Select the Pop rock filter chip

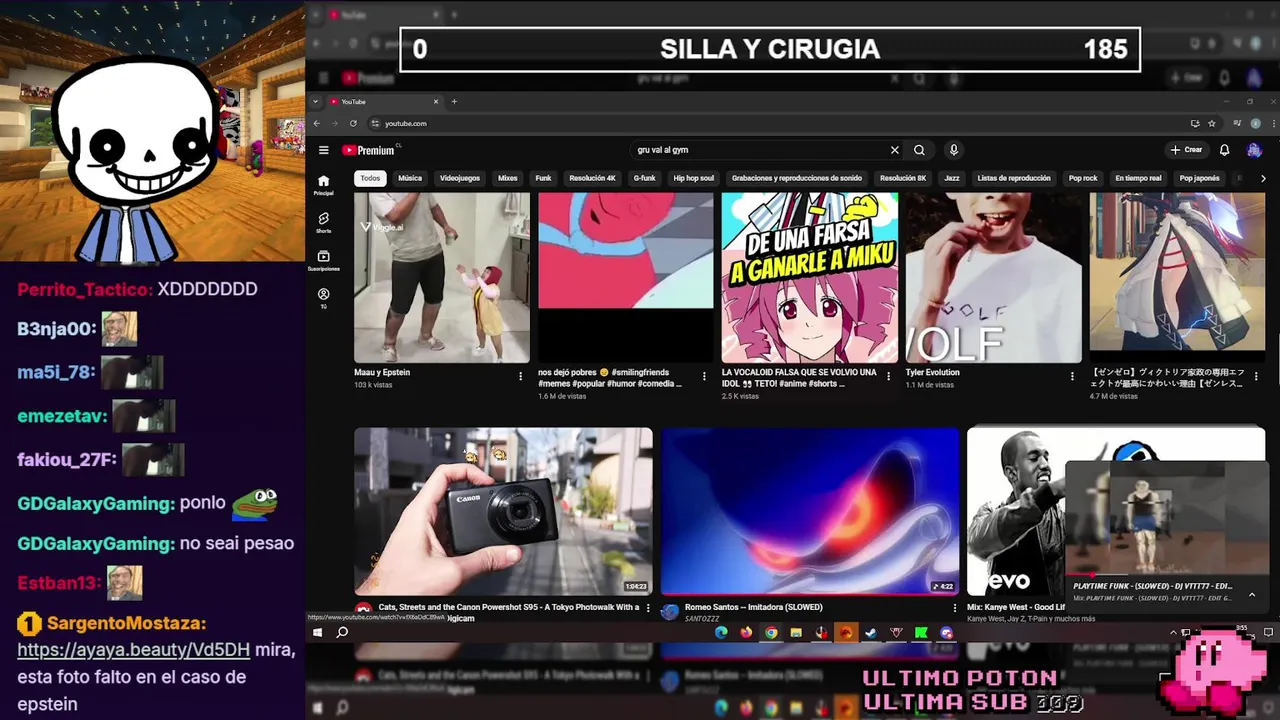click(x=1083, y=178)
